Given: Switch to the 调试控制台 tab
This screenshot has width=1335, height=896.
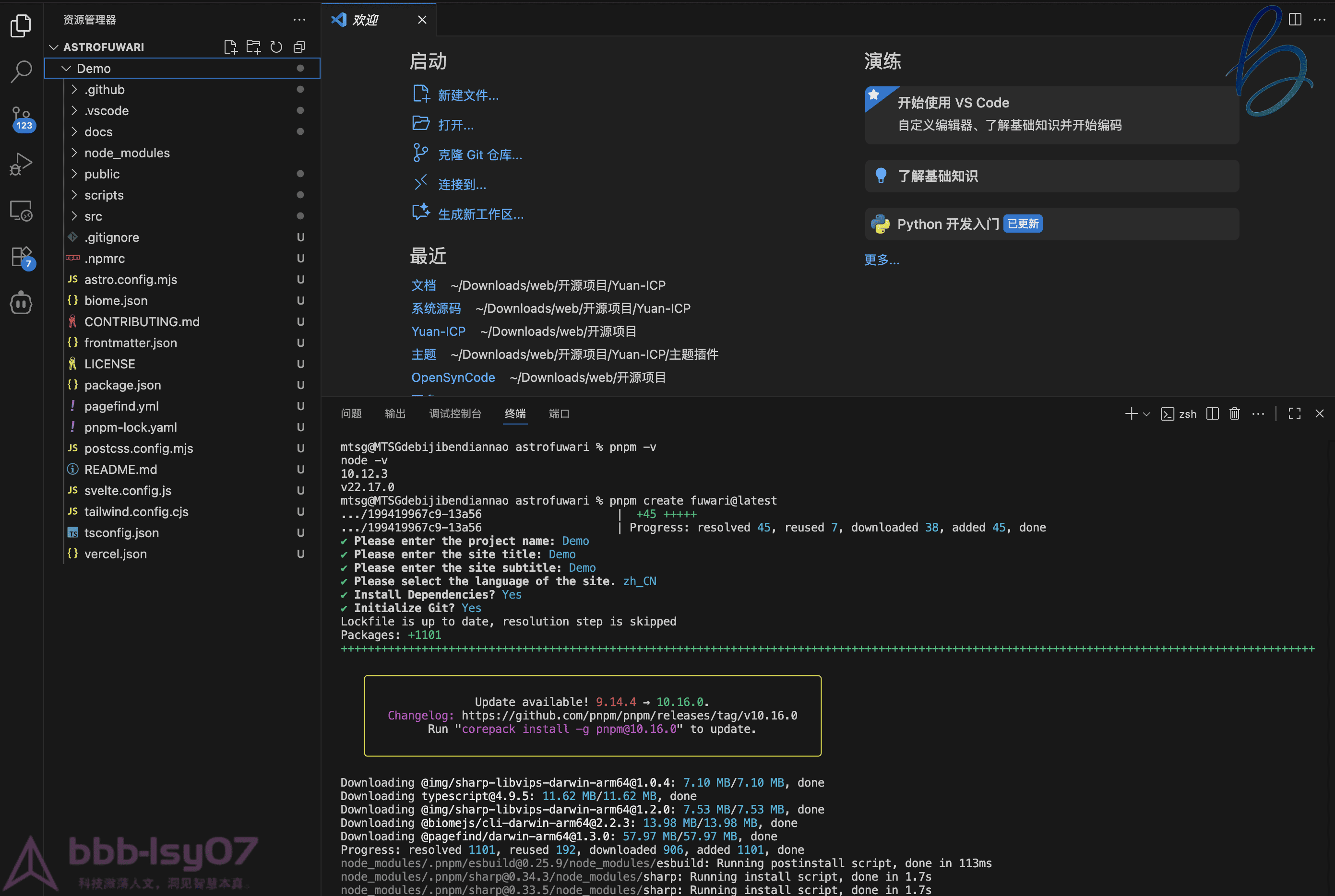Looking at the screenshot, I should (x=455, y=414).
